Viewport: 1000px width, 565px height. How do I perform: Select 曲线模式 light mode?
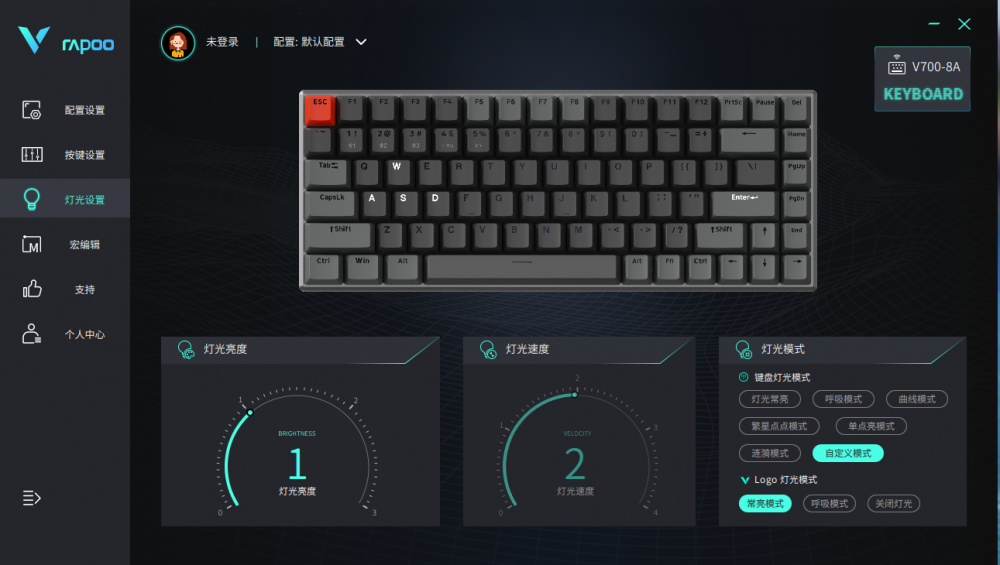coord(916,399)
